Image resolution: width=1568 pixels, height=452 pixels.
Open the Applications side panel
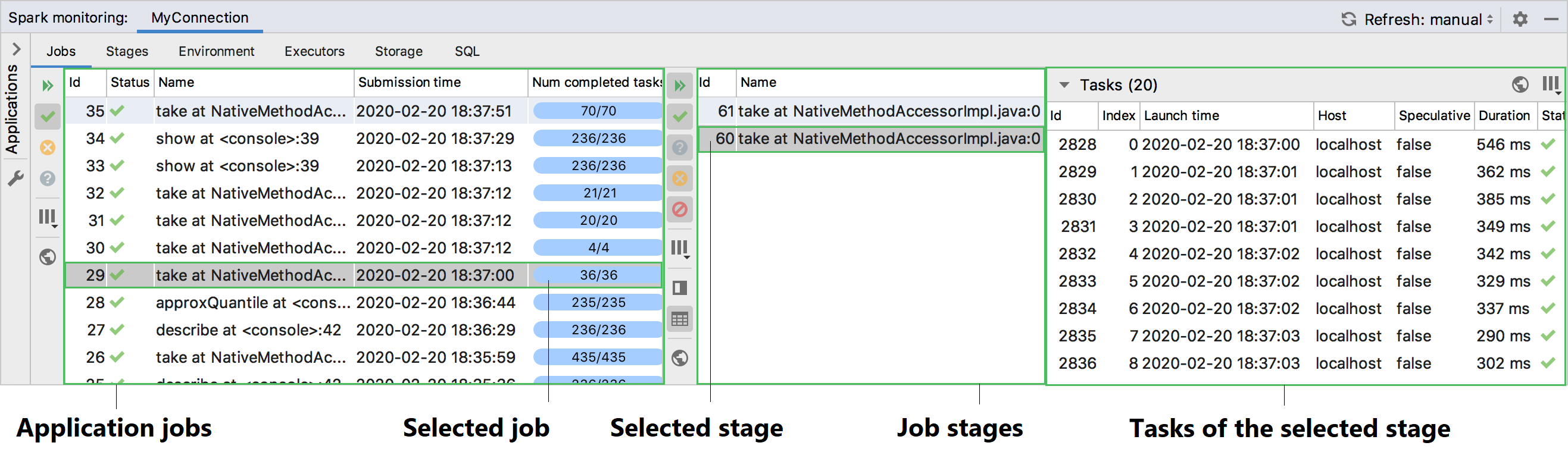[12, 109]
